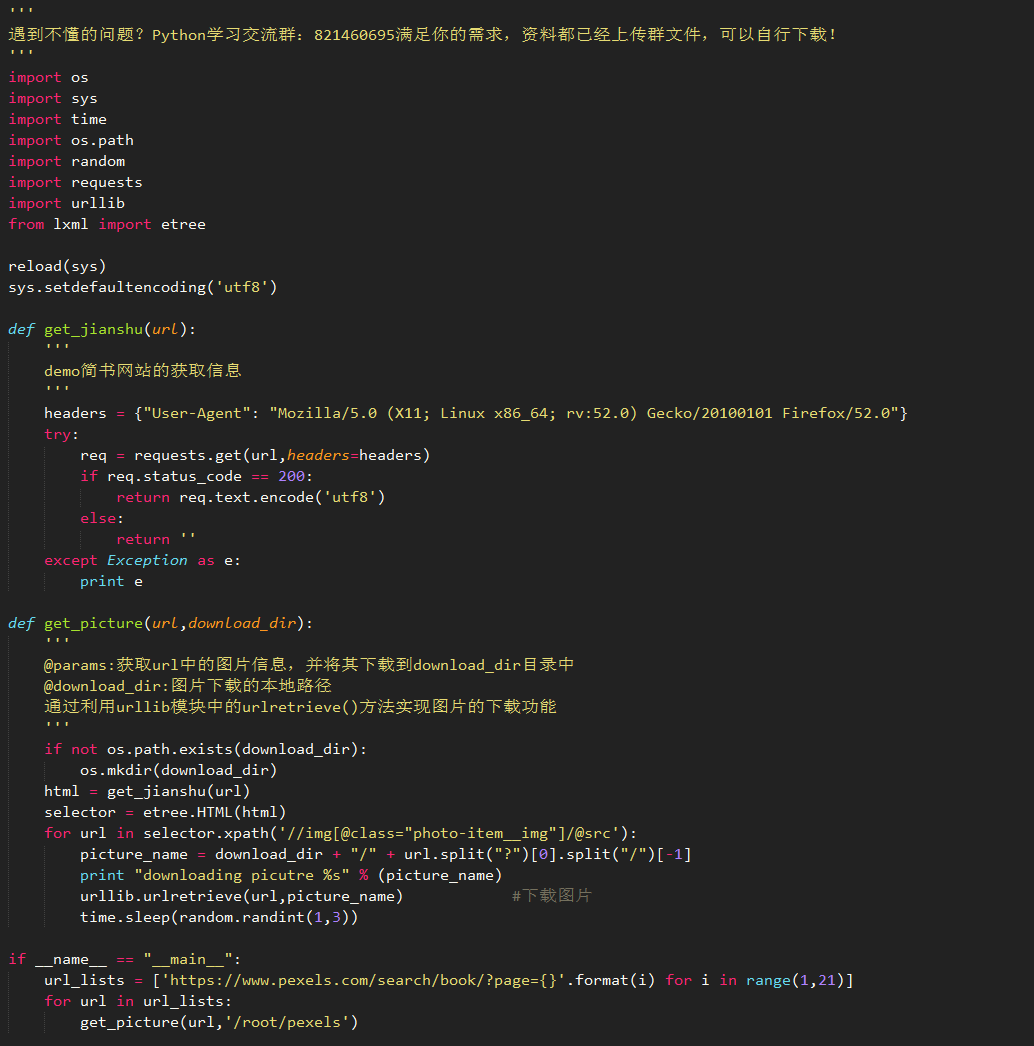Click the line returning an empty string

point(156,540)
